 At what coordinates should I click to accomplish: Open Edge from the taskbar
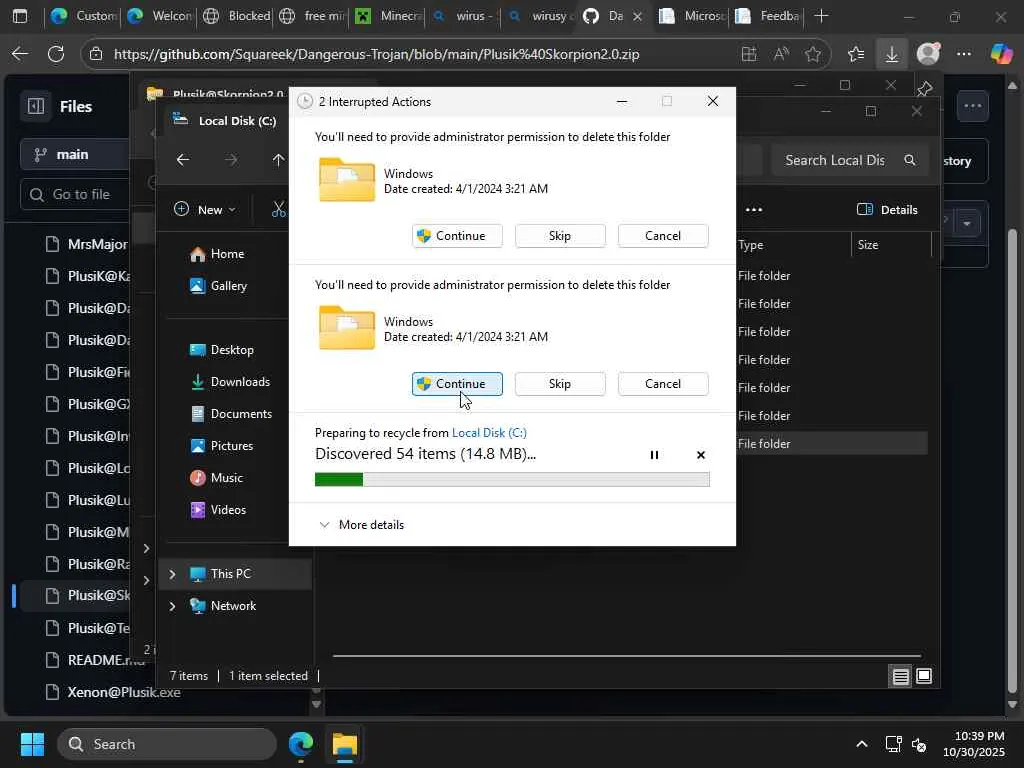(301, 744)
